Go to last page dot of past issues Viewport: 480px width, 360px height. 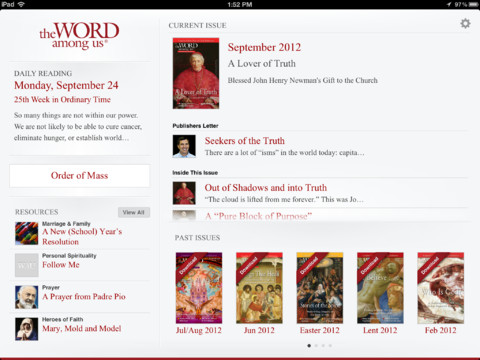click(x=330, y=346)
